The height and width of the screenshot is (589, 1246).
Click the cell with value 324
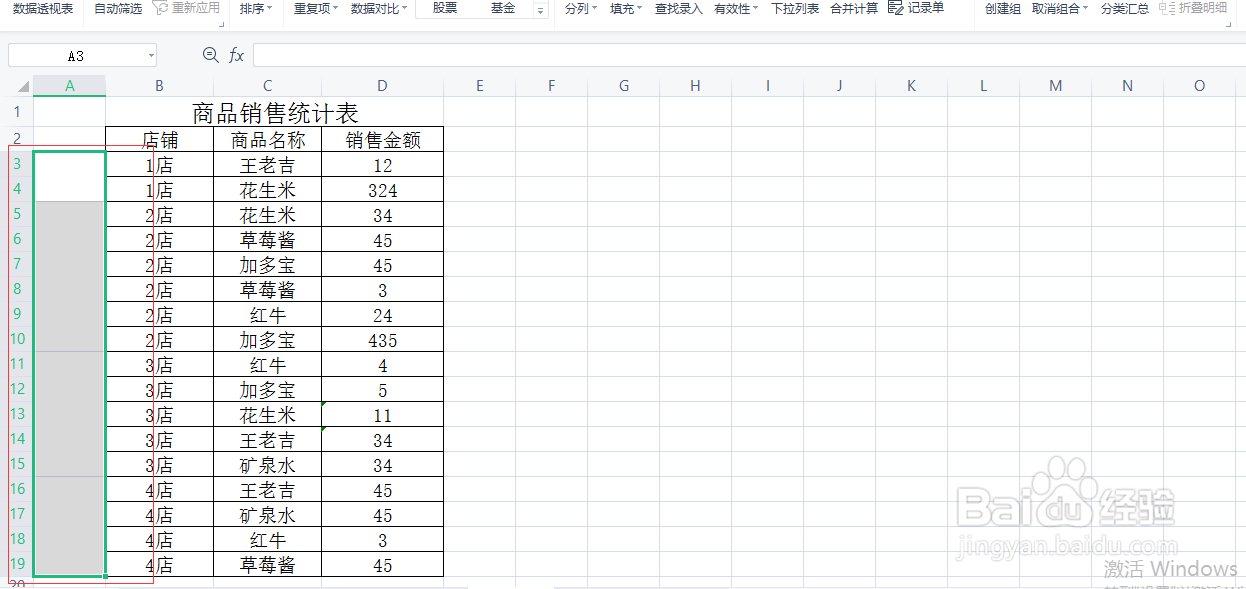pyautogui.click(x=383, y=190)
